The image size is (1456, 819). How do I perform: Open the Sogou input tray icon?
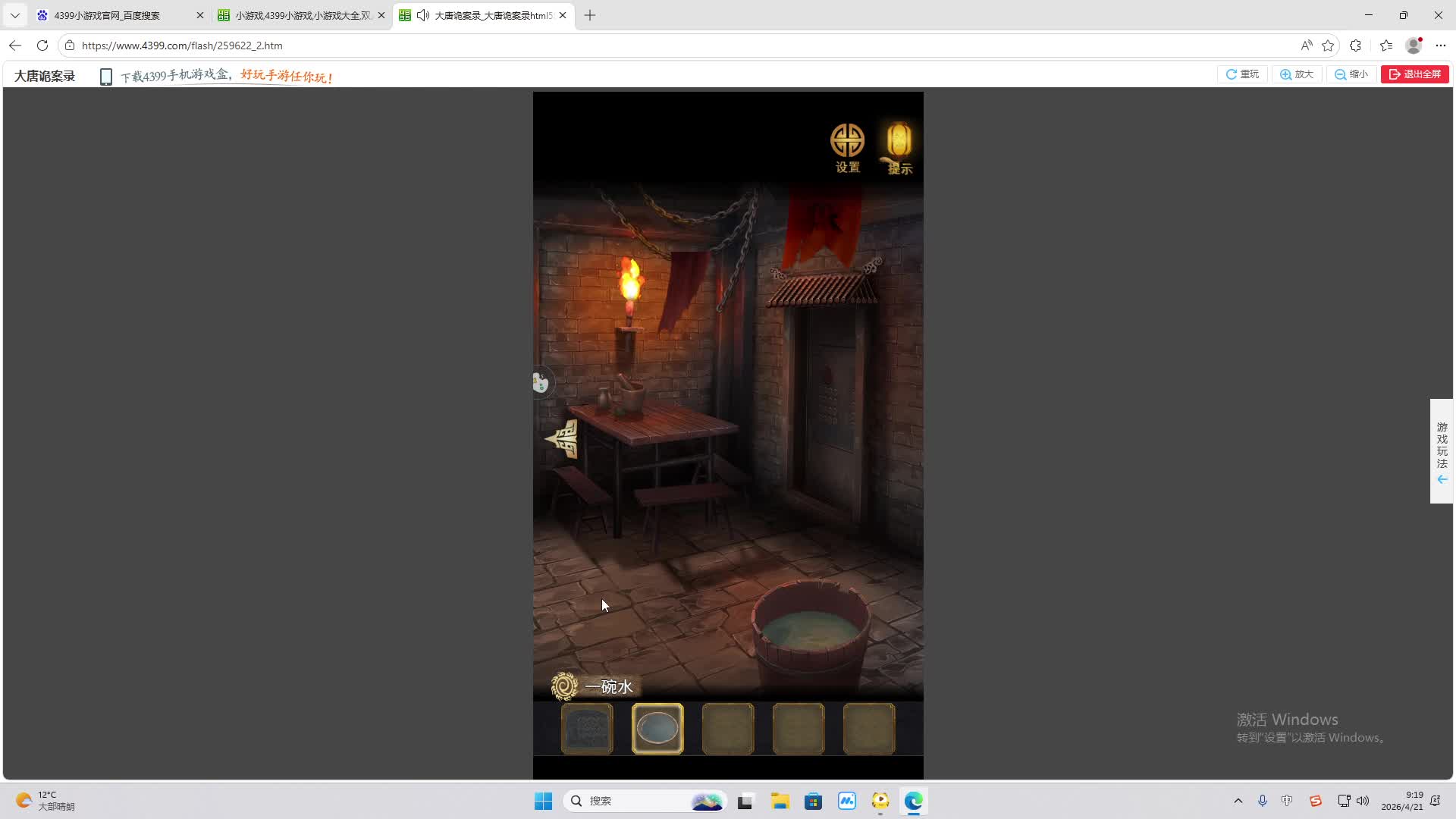(x=1316, y=801)
